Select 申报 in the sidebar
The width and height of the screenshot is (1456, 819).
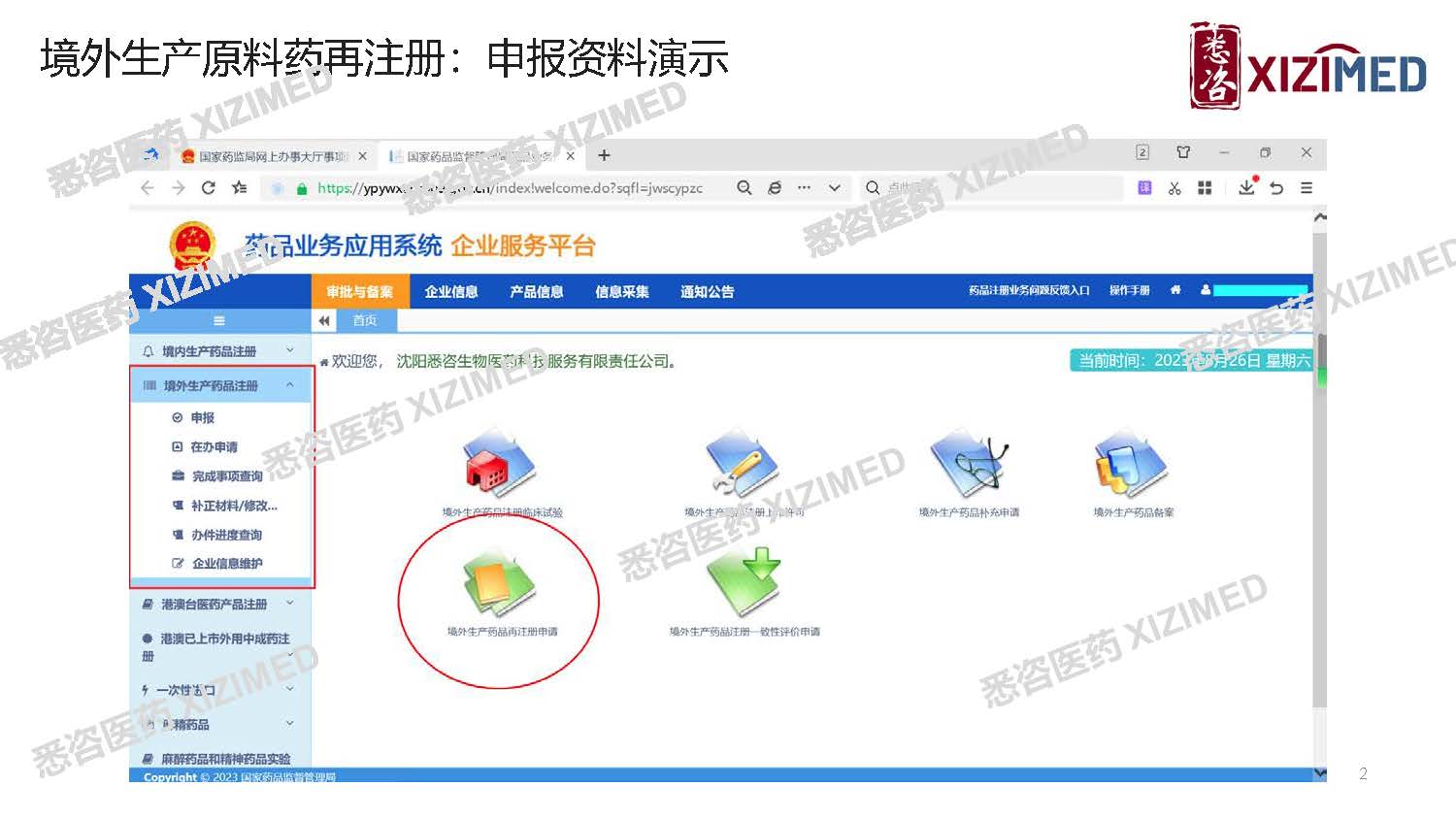(x=202, y=418)
